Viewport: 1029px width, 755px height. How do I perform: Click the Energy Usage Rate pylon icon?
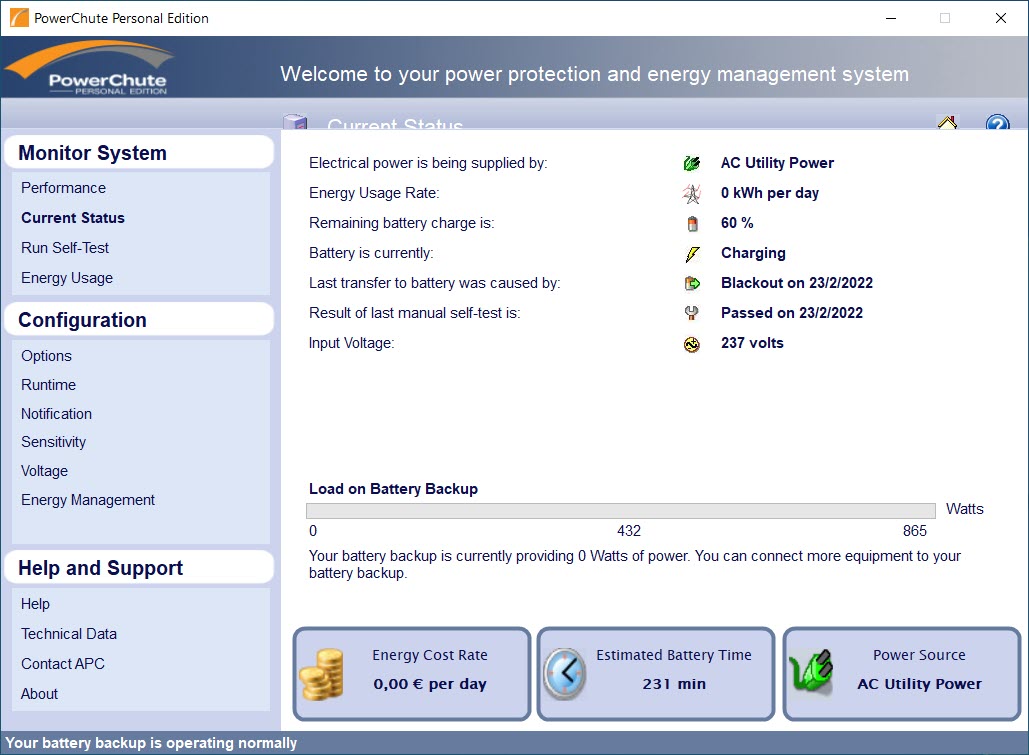[x=692, y=193]
